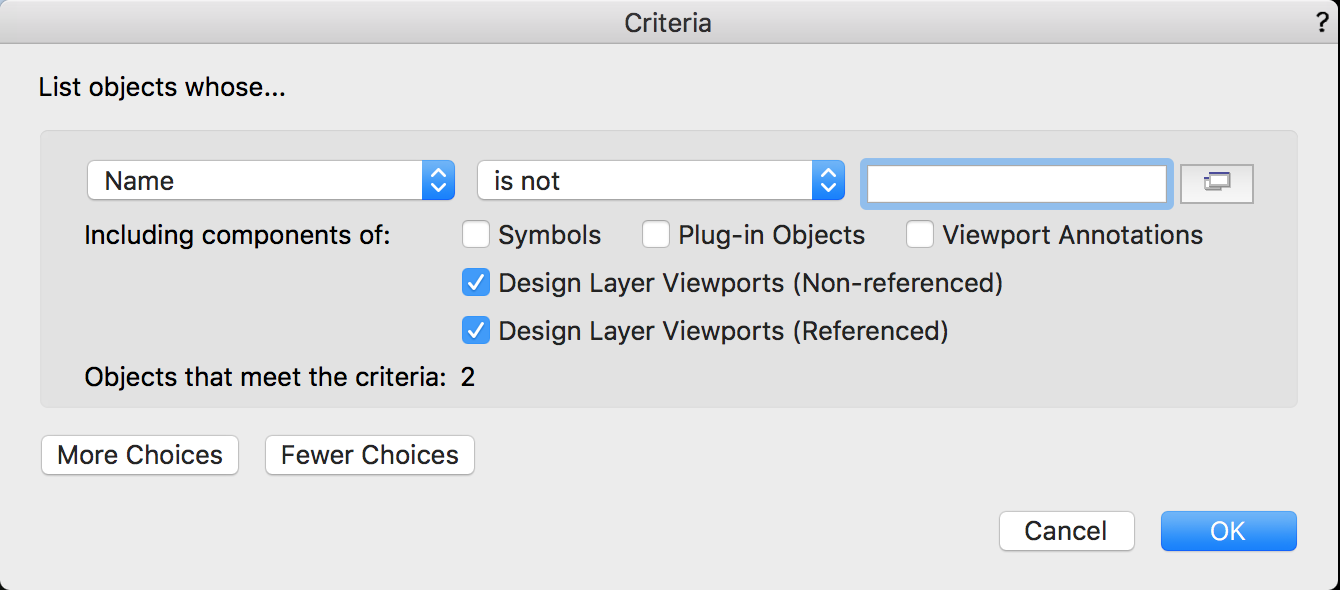Image resolution: width=1340 pixels, height=590 pixels.
Task: Click the "Including components of:" label
Action: click(x=237, y=235)
